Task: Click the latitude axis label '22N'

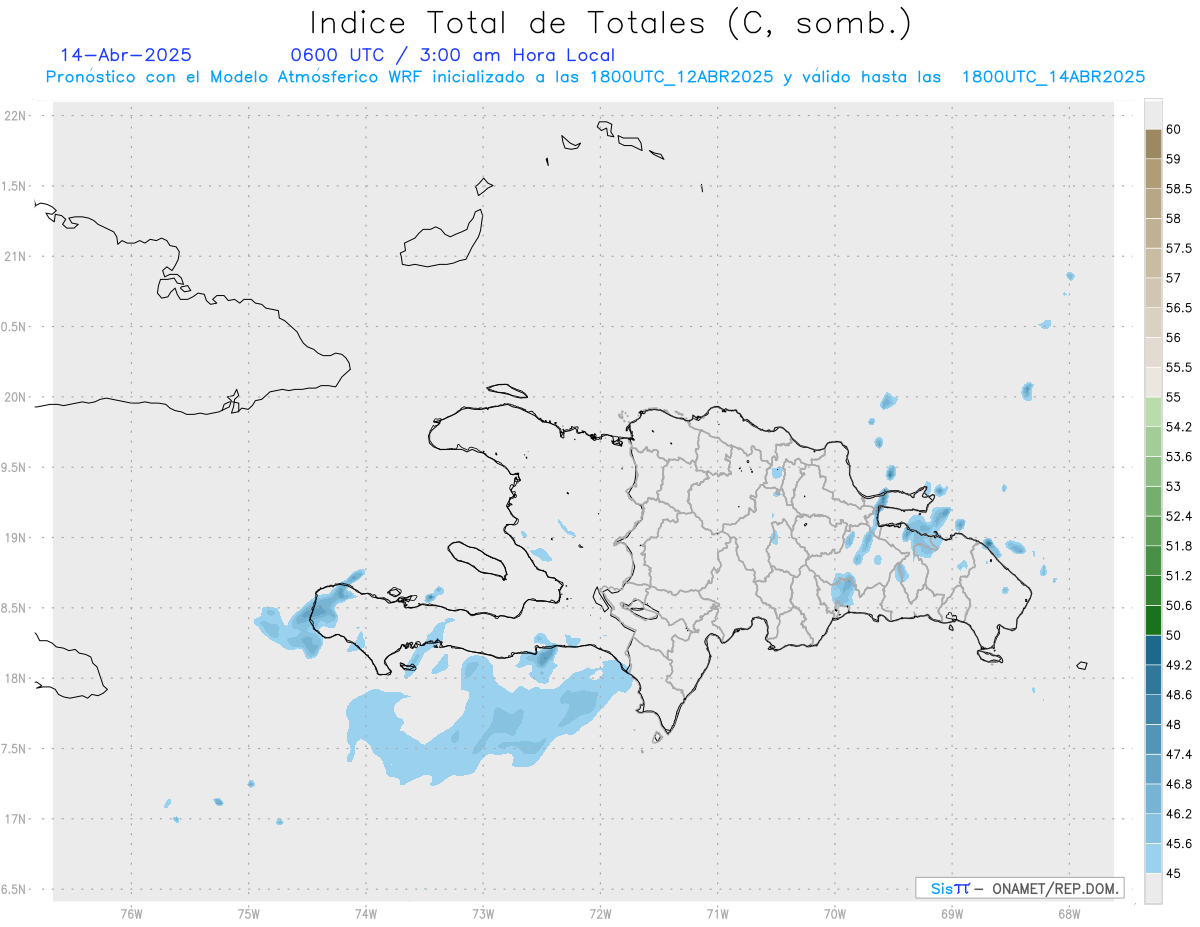Action: tap(17, 115)
